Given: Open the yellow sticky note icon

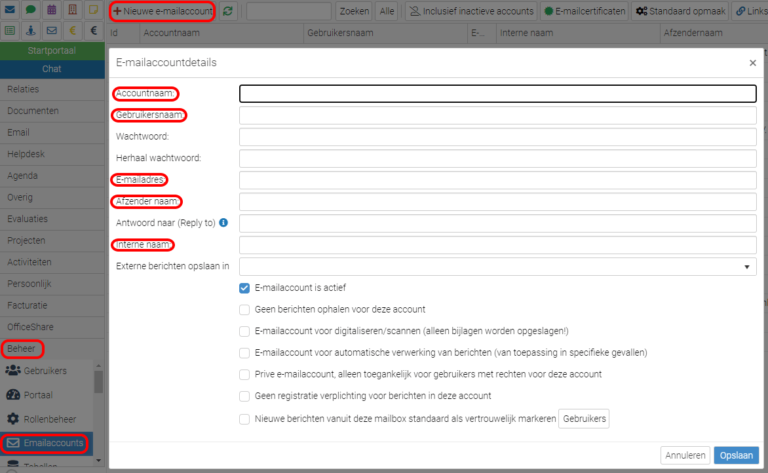Looking at the screenshot, I should coord(93,10).
